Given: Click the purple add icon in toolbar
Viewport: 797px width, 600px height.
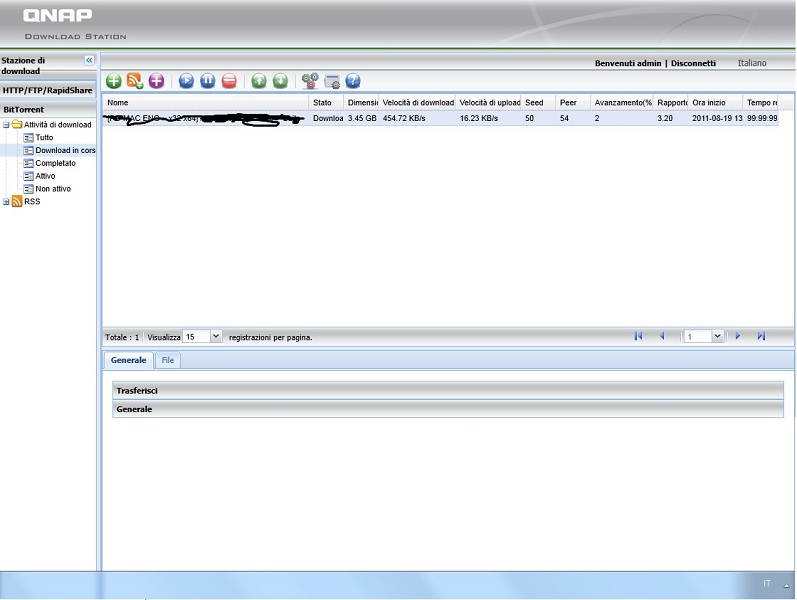Looking at the screenshot, I should [156, 81].
